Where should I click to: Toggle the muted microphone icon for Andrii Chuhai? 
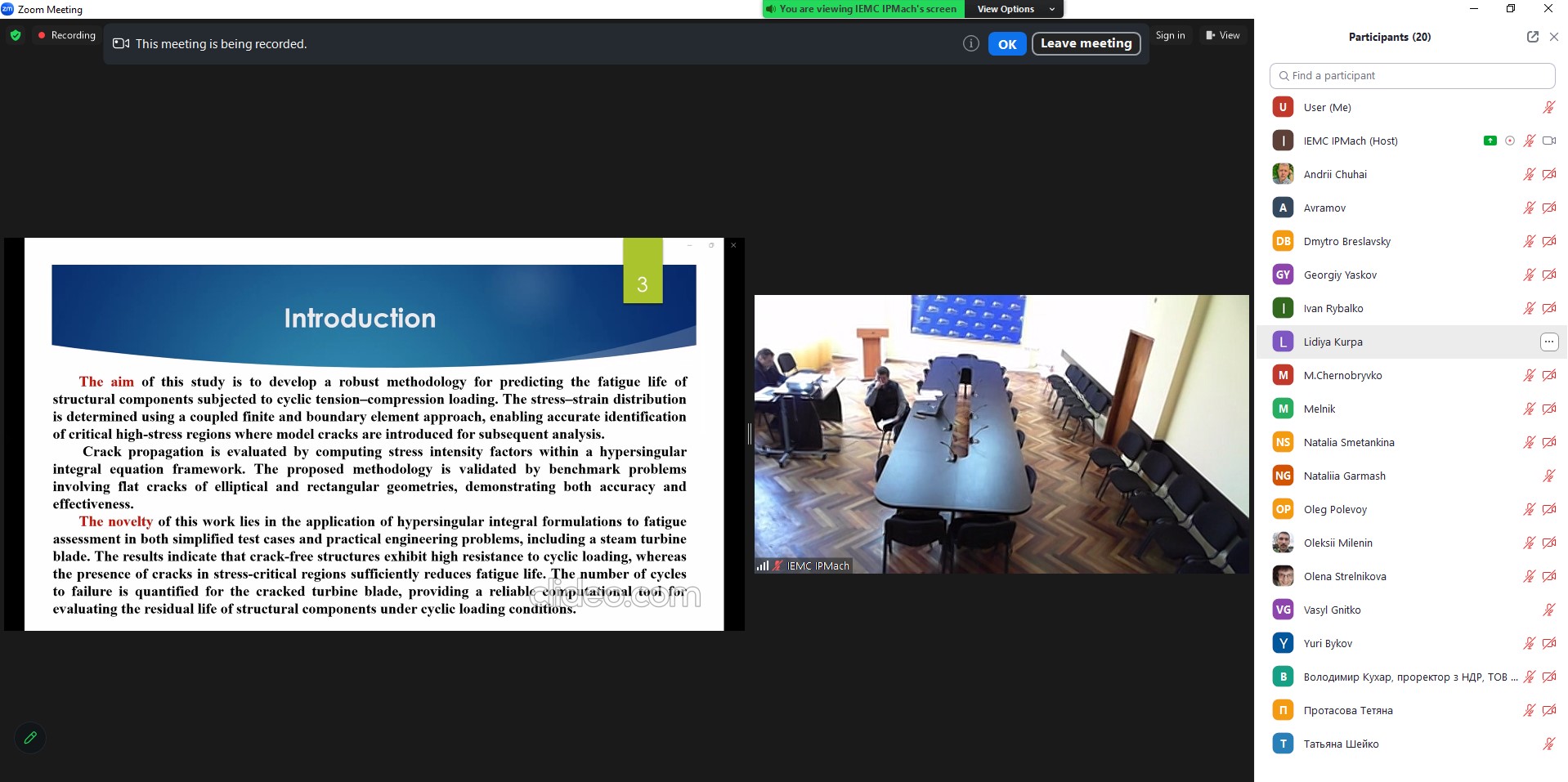[1529, 174]
